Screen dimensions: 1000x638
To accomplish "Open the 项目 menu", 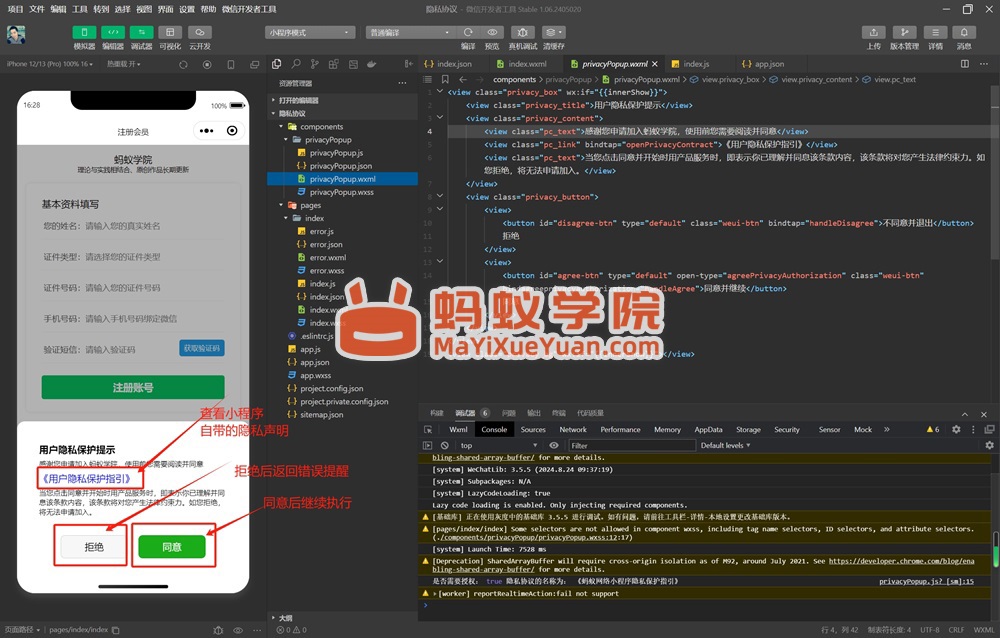I will 15,9.
